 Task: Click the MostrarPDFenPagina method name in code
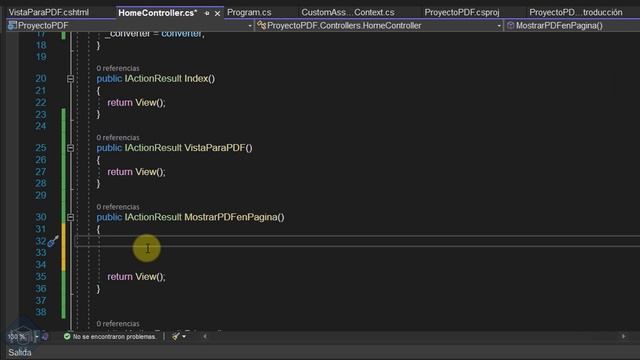click(x=231, y=217)
